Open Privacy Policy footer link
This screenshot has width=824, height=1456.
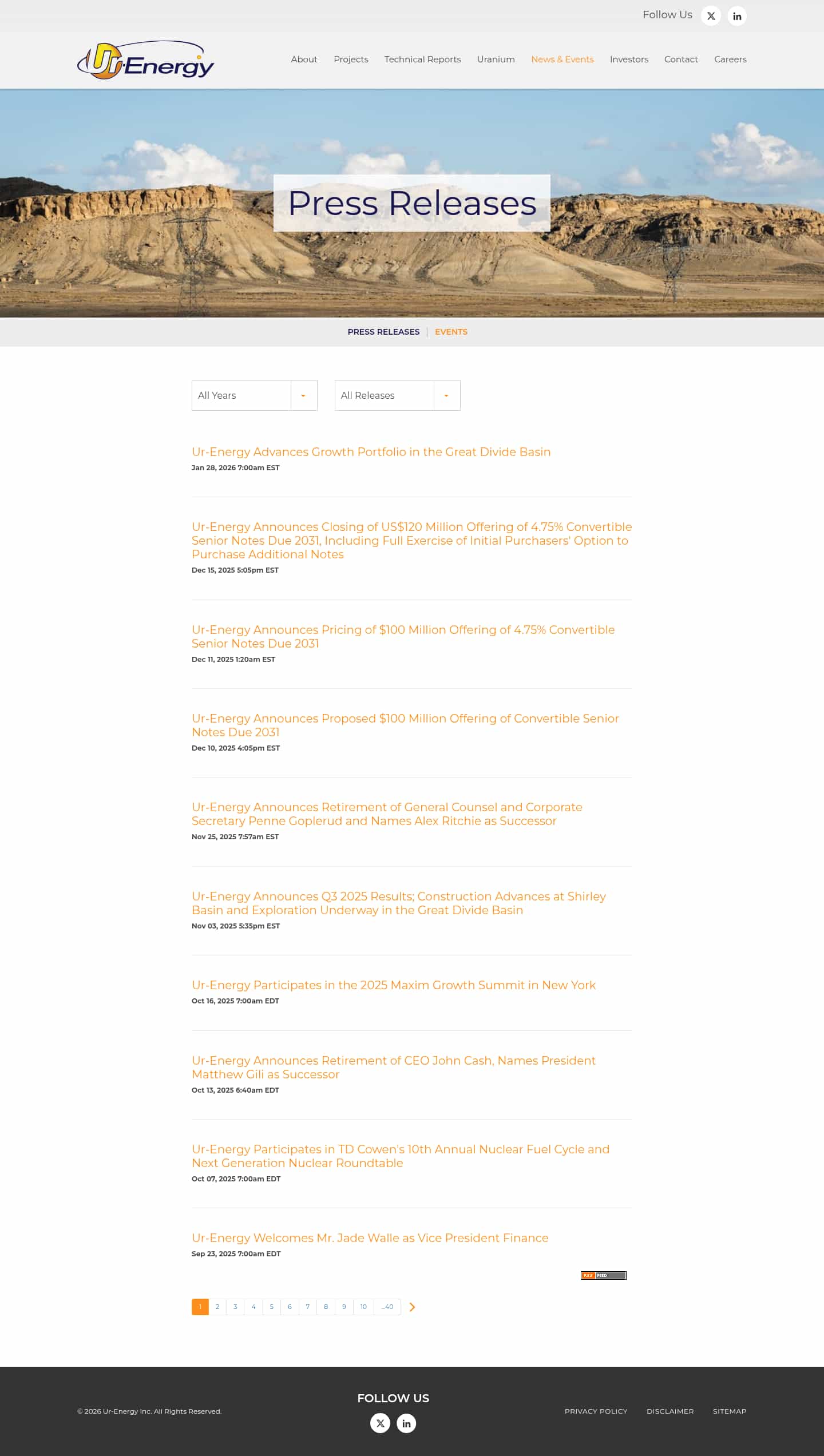click(x=596, y=1411)
